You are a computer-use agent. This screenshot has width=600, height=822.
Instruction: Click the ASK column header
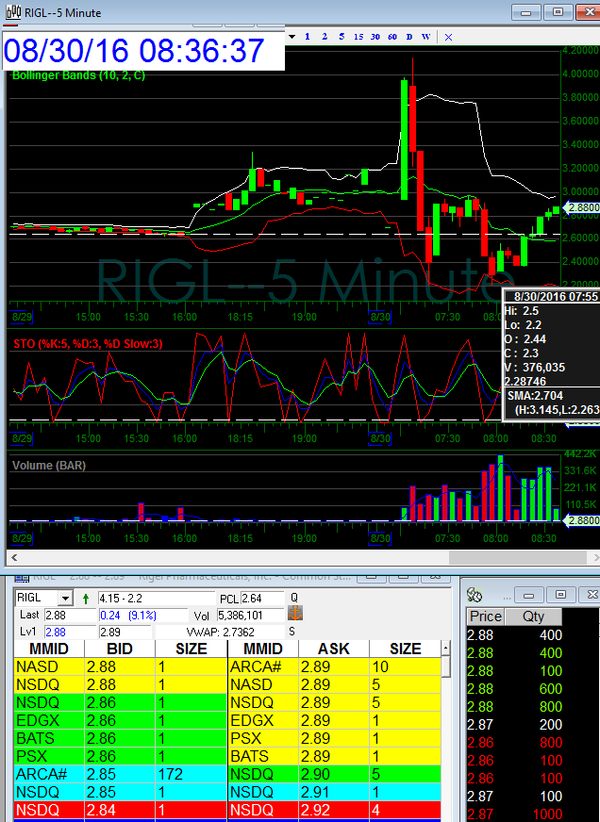[x=332, y=649]
